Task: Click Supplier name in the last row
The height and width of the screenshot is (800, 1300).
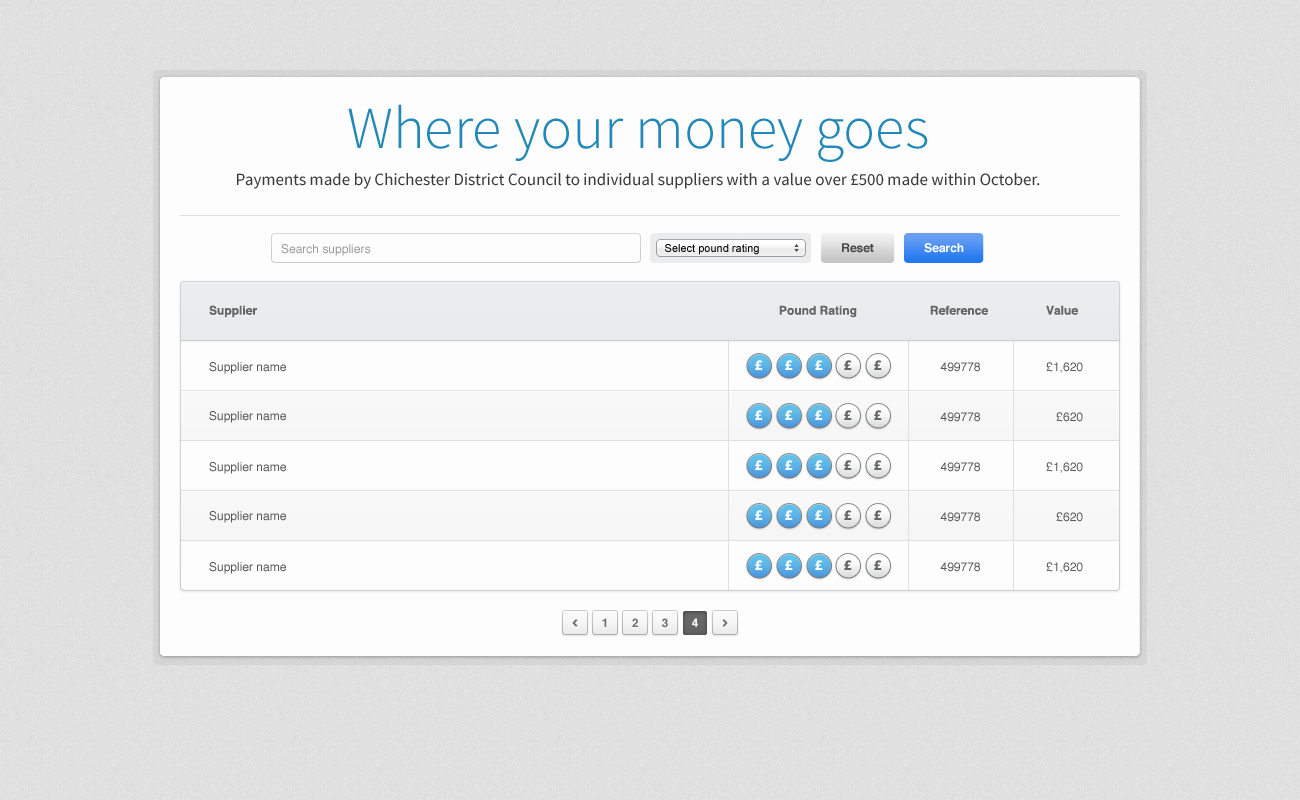Action: [248, 567]
